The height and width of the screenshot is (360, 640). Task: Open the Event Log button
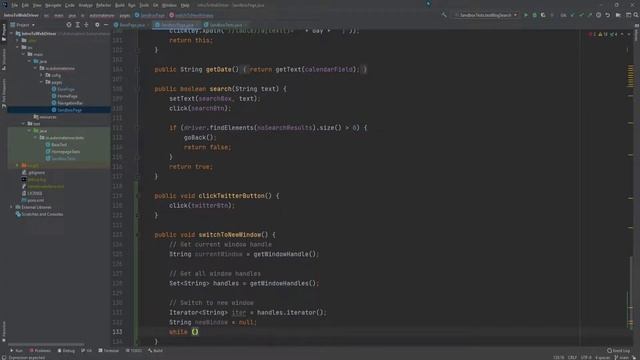619,351
